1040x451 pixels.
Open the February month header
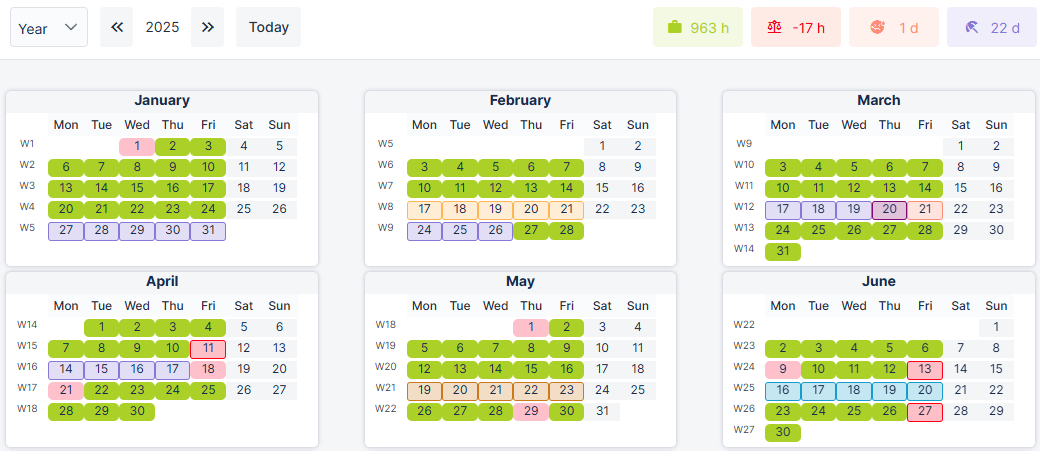[x=520, y=100]
